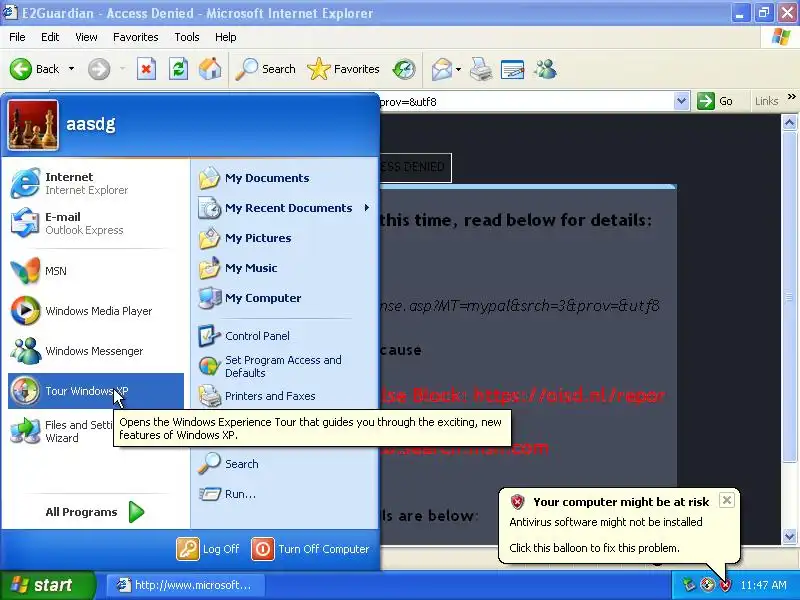This screenshot has height=600, width=800.
Task: Click the Go button beside address bar
Action: pyautogui.click(x=716, y=101)
